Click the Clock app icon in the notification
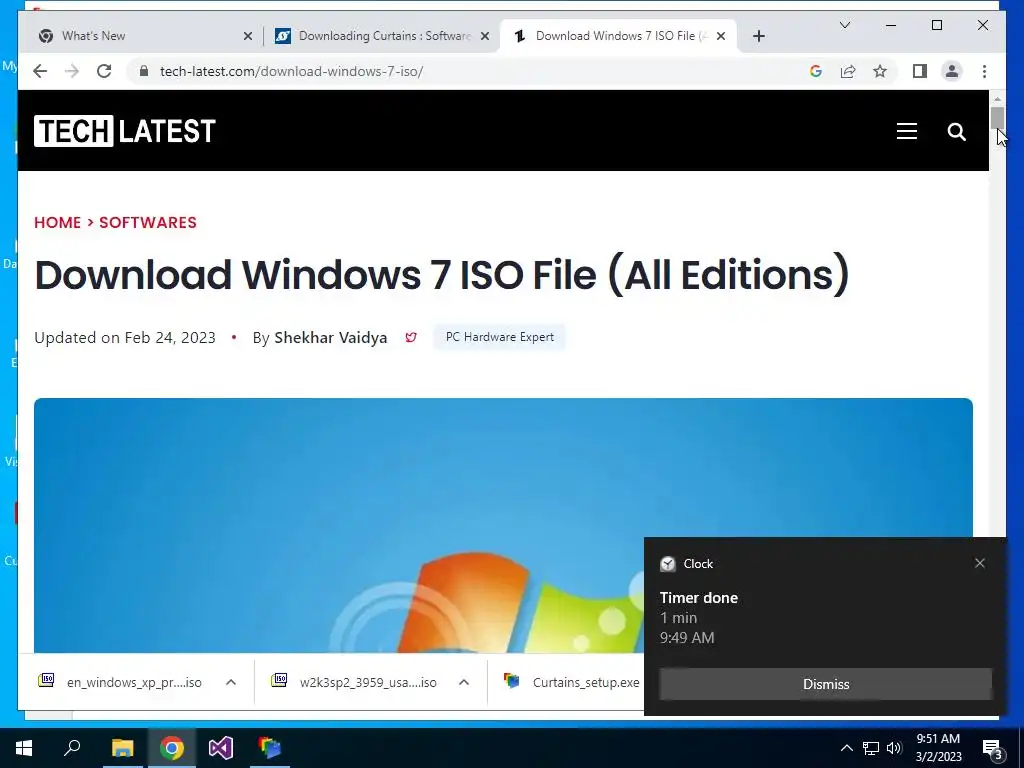 coord(667,564)
